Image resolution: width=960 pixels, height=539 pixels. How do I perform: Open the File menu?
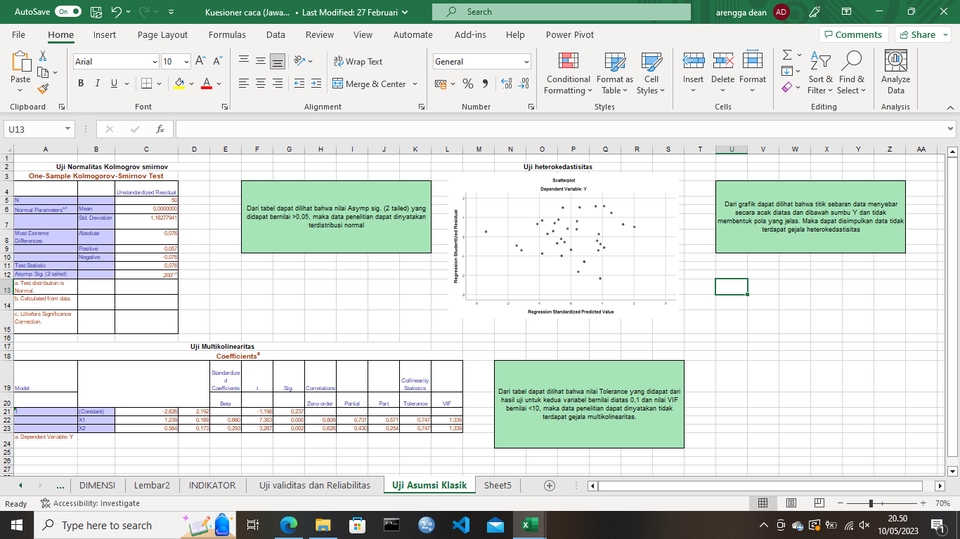[x=18, y=35]
